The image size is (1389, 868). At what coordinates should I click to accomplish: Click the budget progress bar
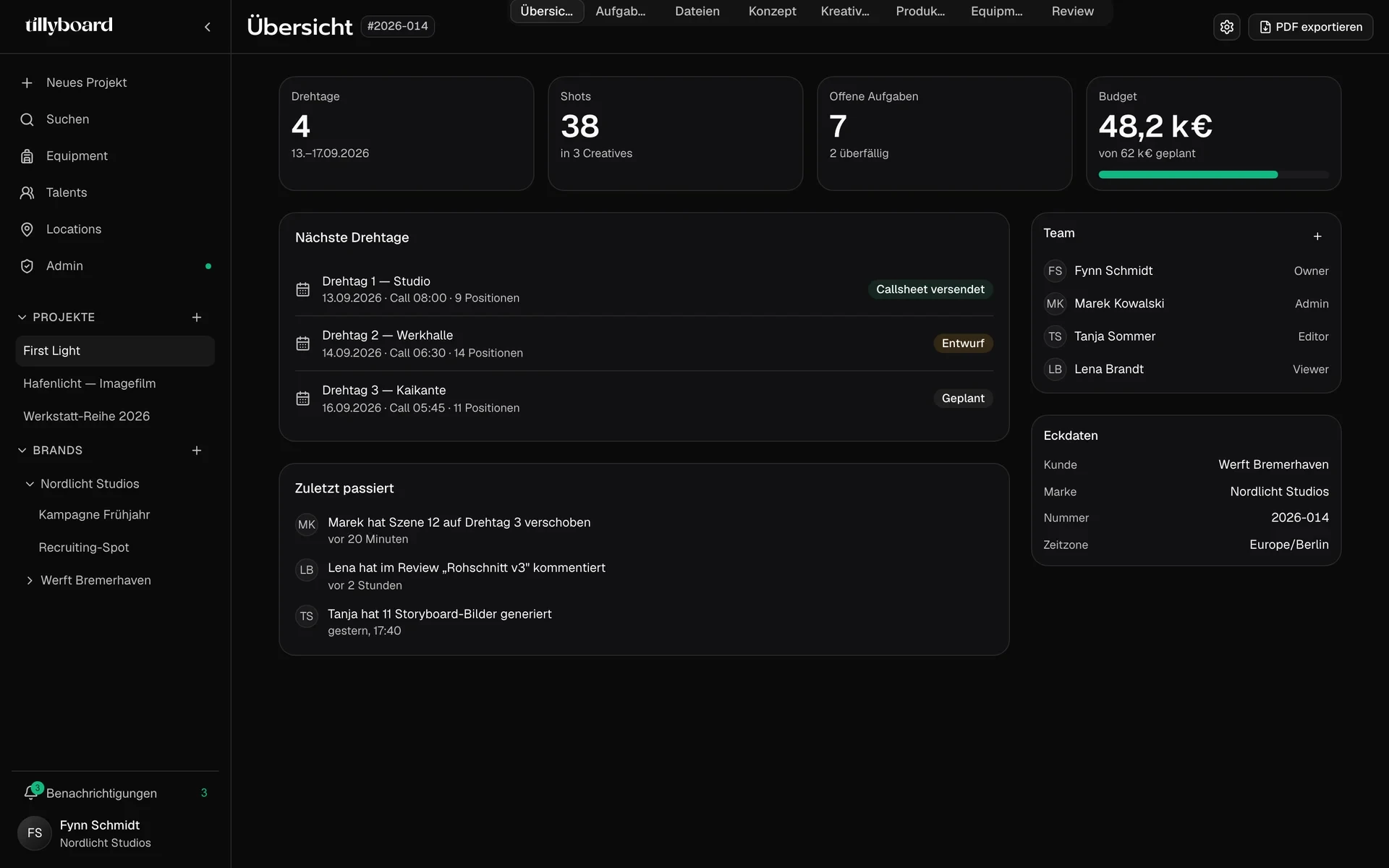pos(1213,174)
